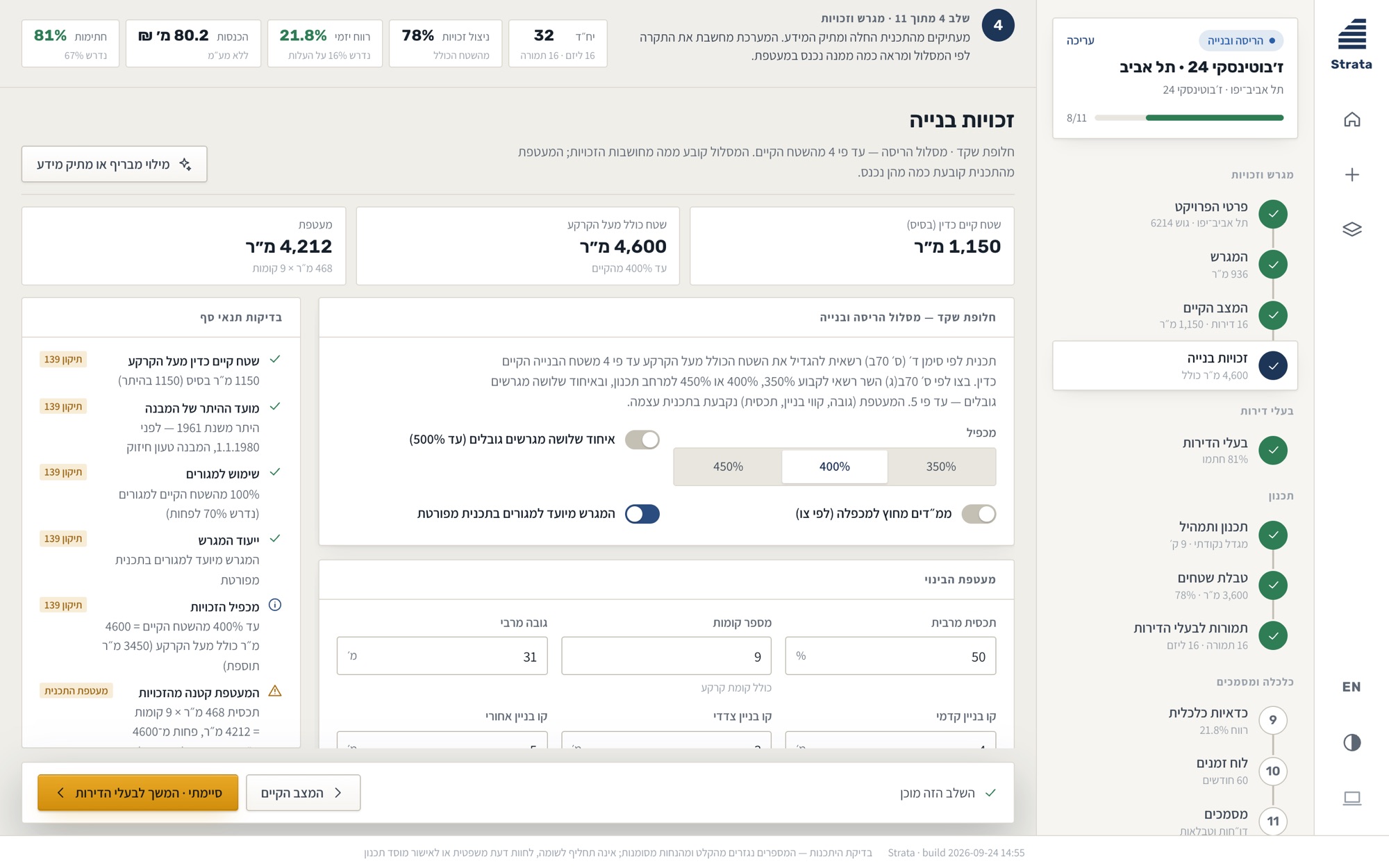The height and width of the screenshot is (868, 1389).
Task: Disable המגרש מיועד למגורים בתכנית מפורטת switch
Action: tap(642, 514)
